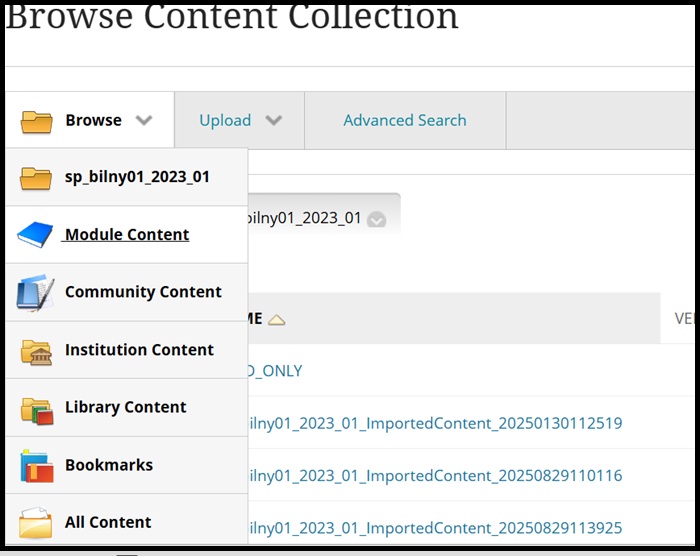Click the bilny01_2023_01 breadcrumb text
Image resolution: width=700 pixels, height=556 pixels.
point(304,218)
